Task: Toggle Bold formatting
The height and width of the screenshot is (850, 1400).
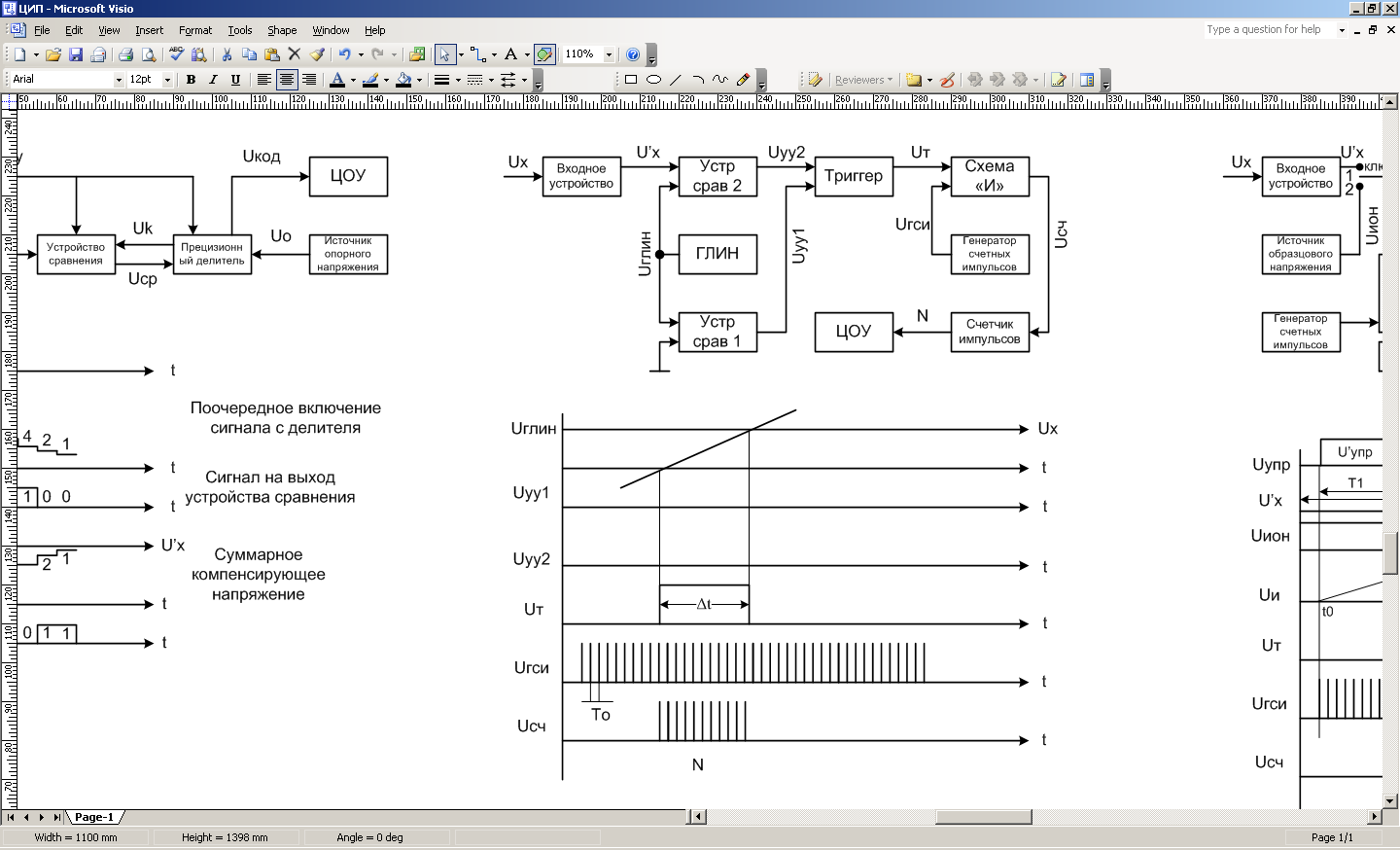Action: [191, 80]
